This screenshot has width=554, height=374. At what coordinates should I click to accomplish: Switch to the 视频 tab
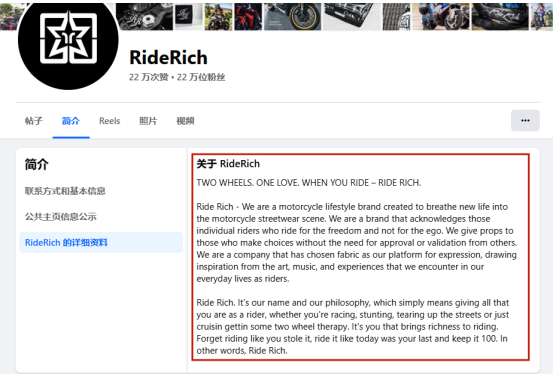click(185, 121)
